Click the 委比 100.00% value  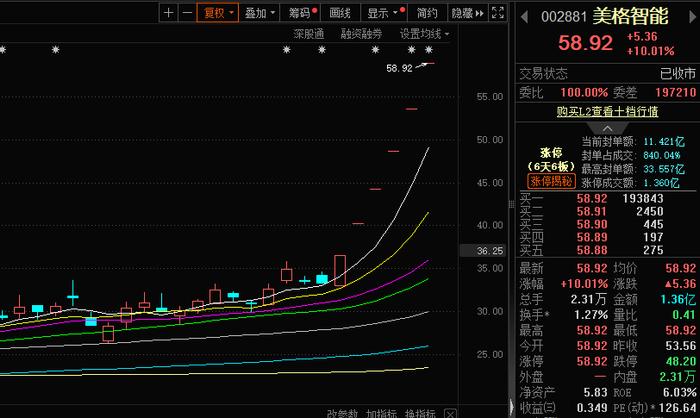(584, 92)
